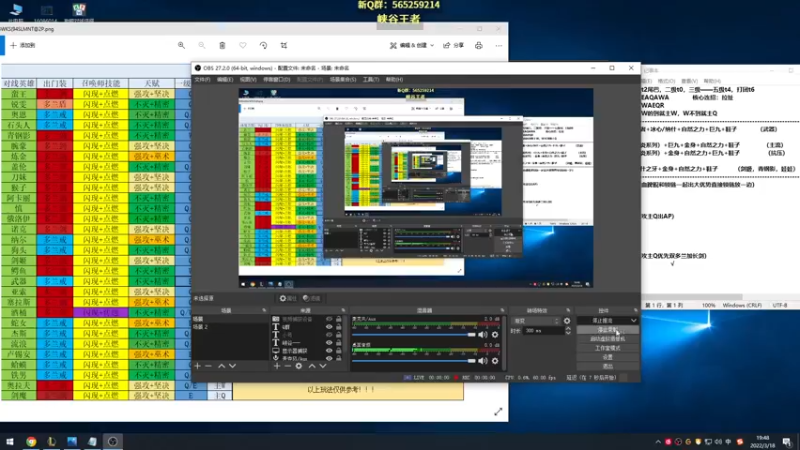Open the crop tool in Photos
The width and height of the screenshot is (800, 450).
tap(284, 45)
